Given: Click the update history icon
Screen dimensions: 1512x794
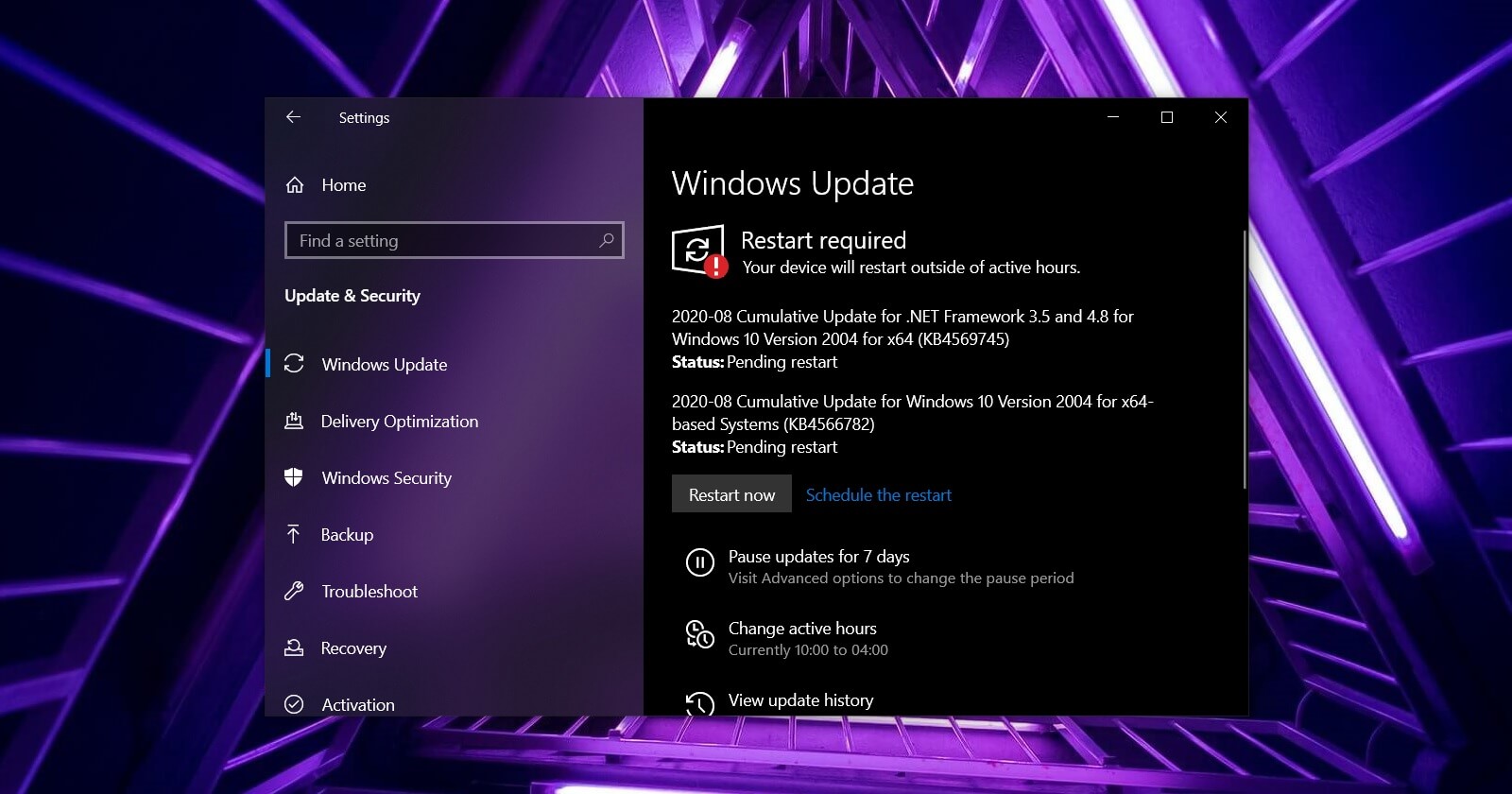Looking at the screenshot, I should [699, 704].
